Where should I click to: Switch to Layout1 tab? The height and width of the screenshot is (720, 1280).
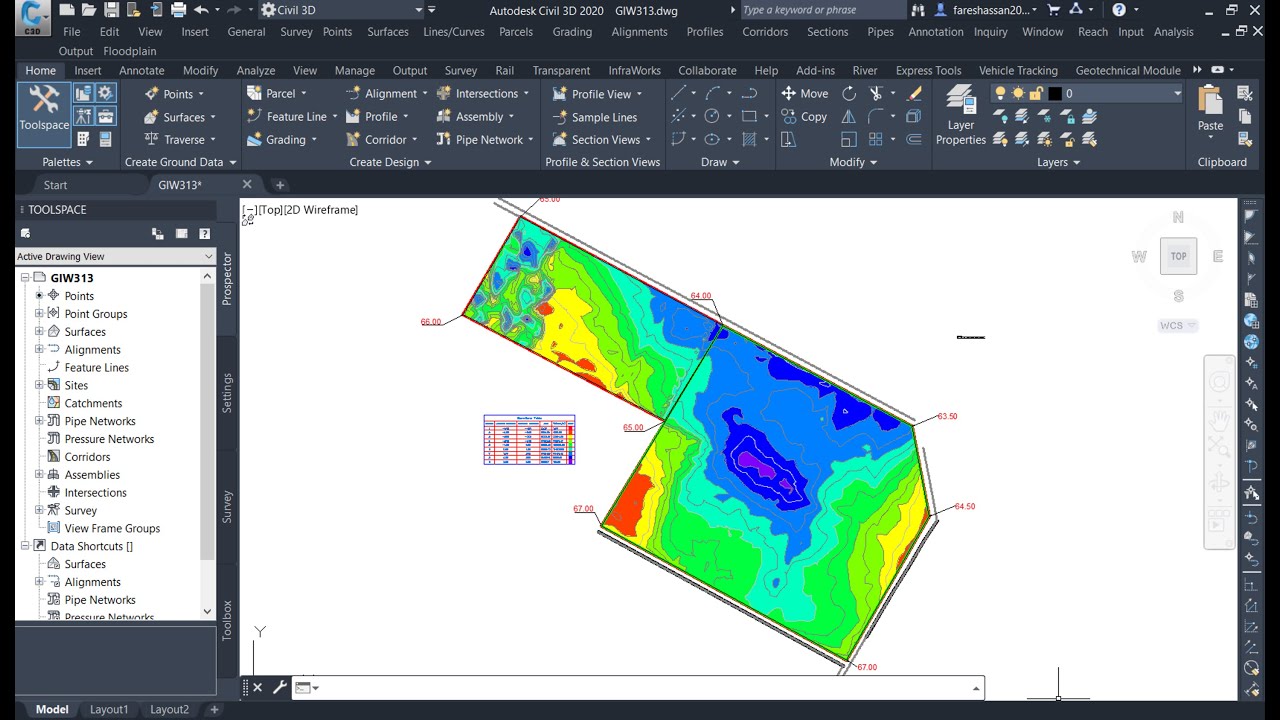[x=109, y=710]
